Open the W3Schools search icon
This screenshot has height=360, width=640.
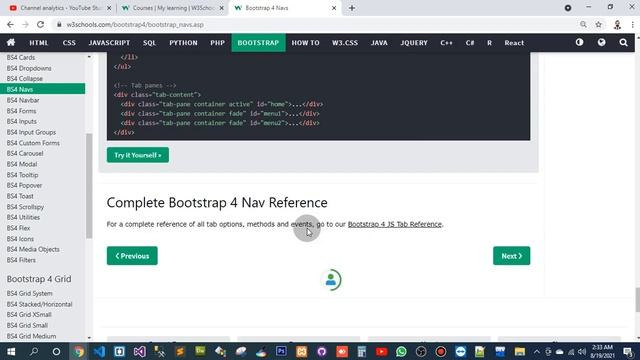click(623, 42)
